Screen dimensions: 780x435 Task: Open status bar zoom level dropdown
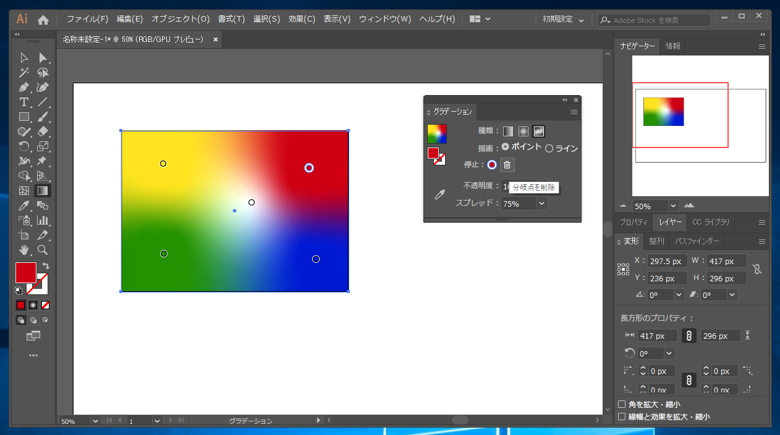[x=95, y=421]
